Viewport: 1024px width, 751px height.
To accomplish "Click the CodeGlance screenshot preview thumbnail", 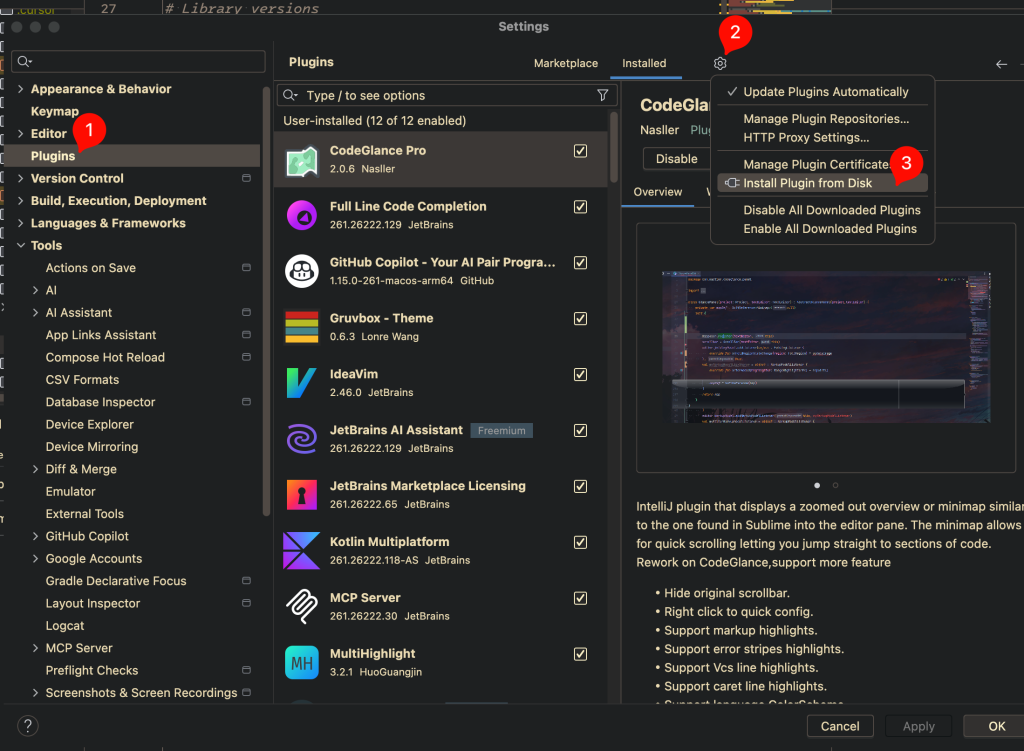I will [826, 347].
